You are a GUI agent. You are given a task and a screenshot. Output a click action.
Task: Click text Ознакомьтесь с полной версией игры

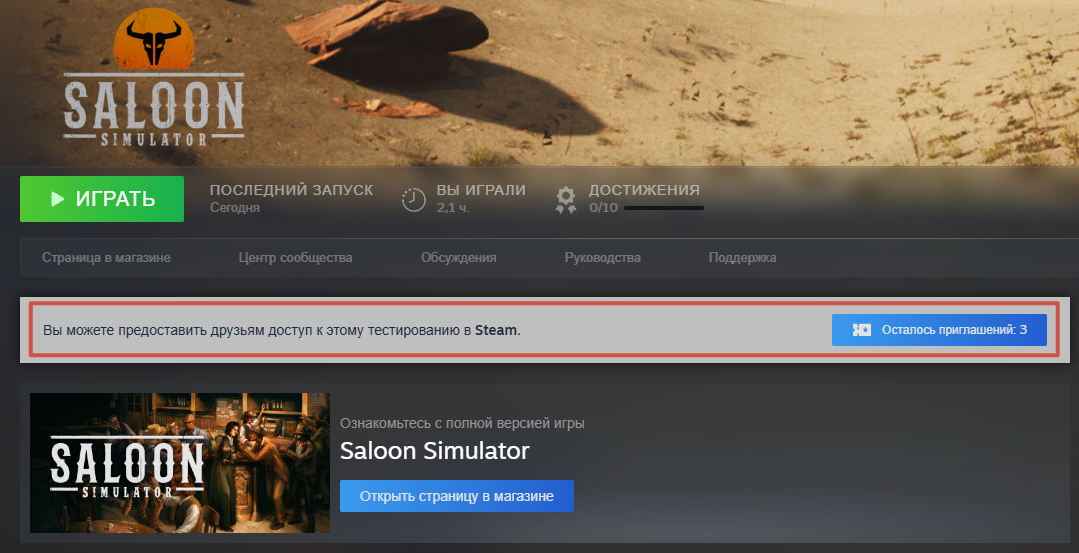coord(462,423)
